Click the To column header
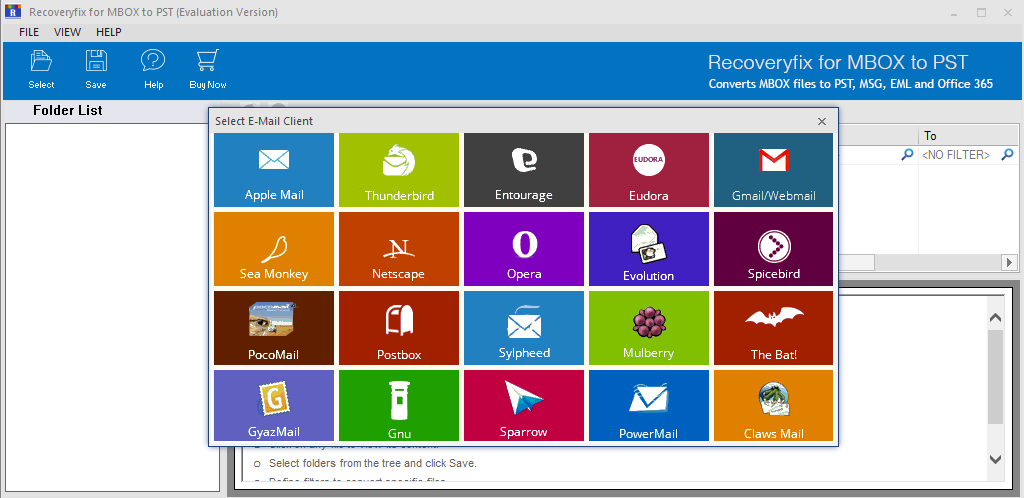The width and height of the screenshot is (1024, 498). click(x=968, y=136)
